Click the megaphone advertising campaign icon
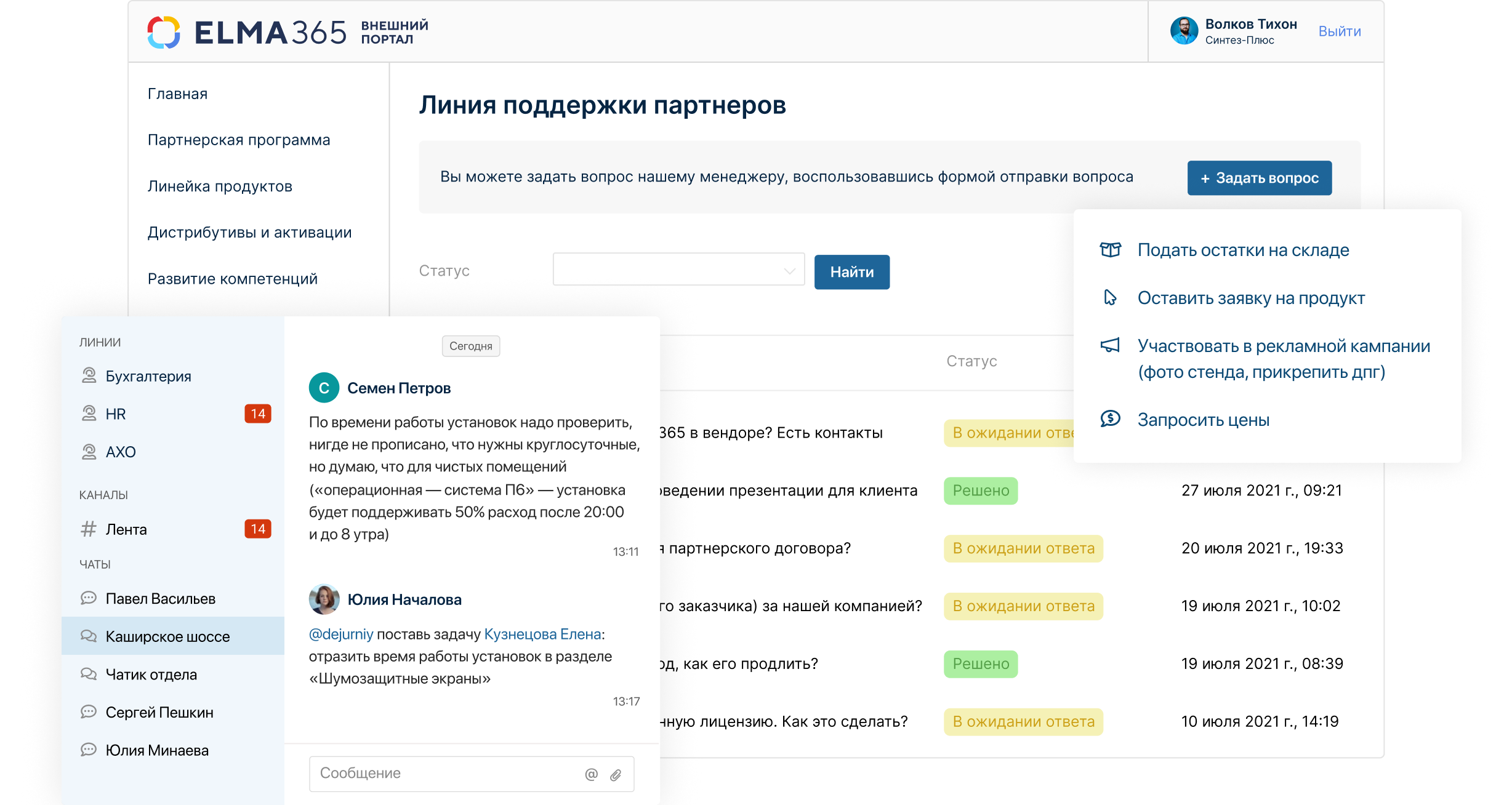Viewport: 1512px width, 805px height. pos(1110,345)
